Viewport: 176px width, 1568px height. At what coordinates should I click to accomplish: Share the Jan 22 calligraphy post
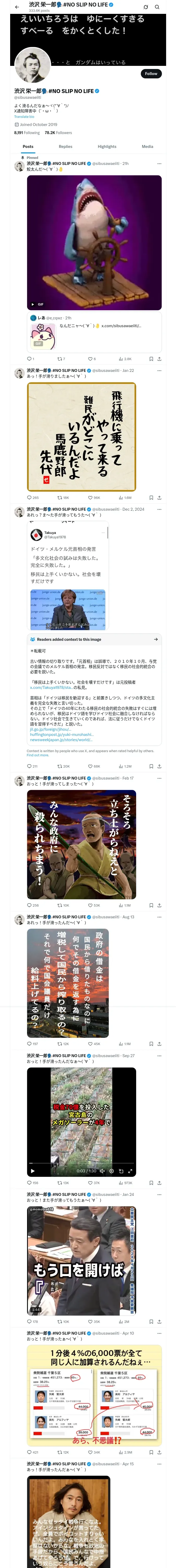[x=159, y=498]
